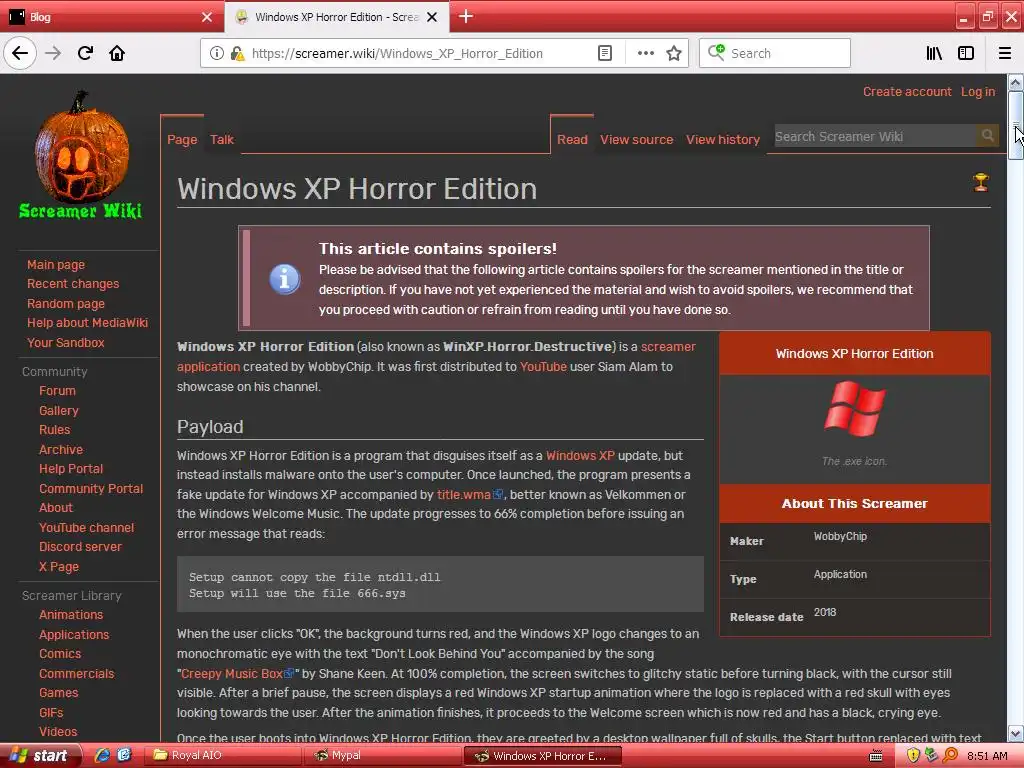This screenshot has width=1024, height=768.
Task: Open the Library icon in toolbar
Action: click(934, 53)
